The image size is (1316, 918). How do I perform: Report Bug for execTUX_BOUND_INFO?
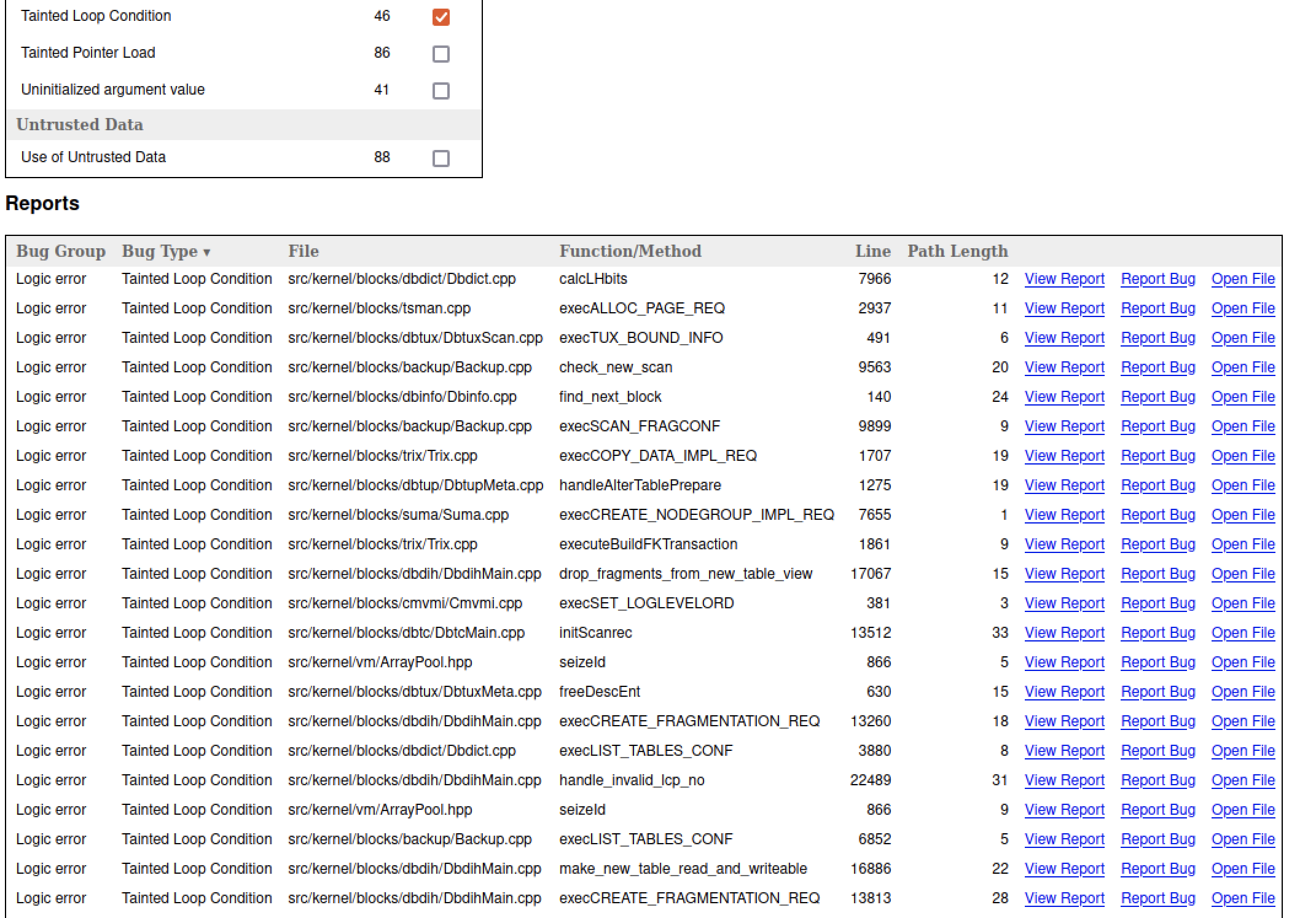[1157, 338]
